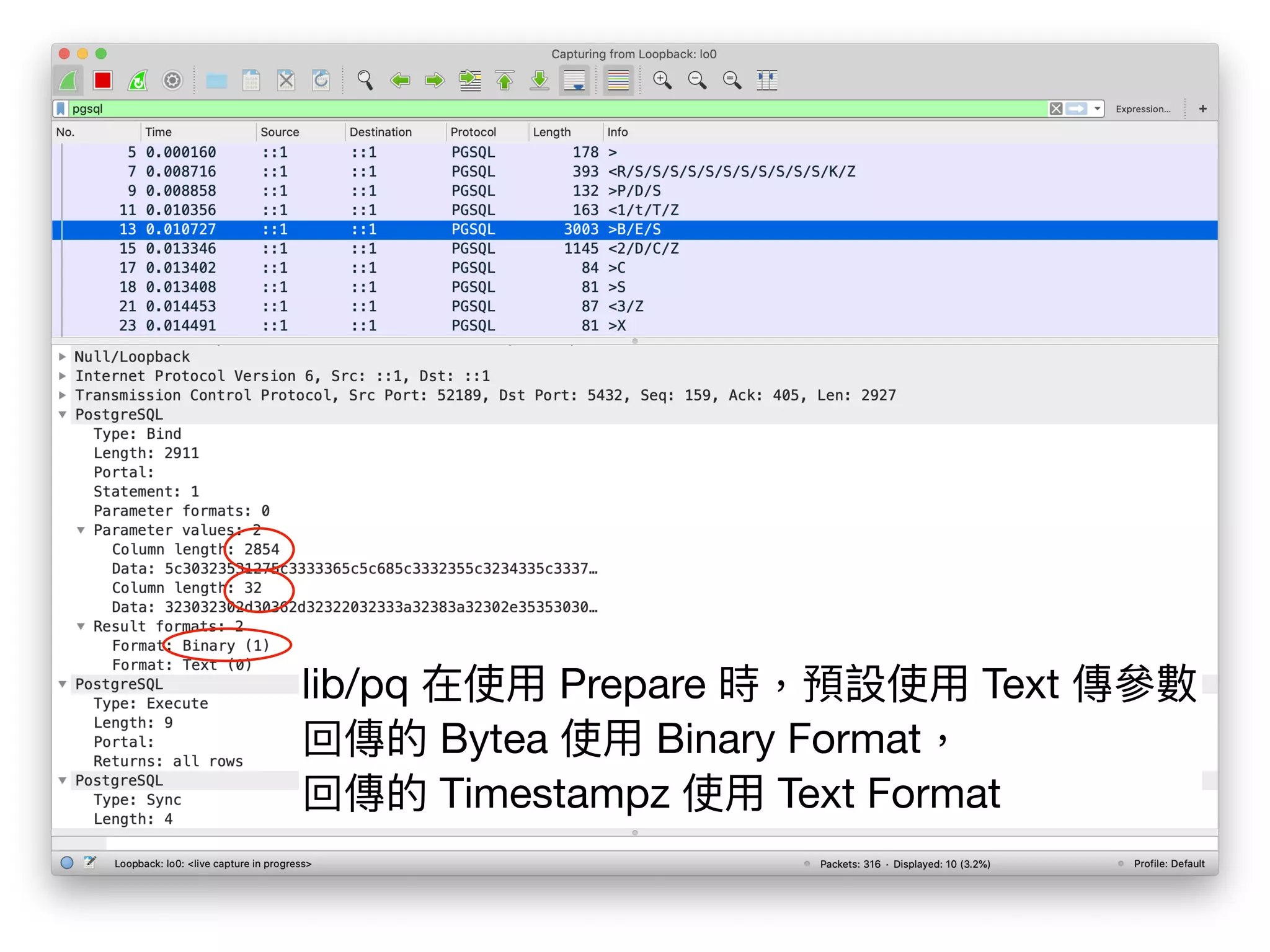Save the capture file icon

point(251,81)
